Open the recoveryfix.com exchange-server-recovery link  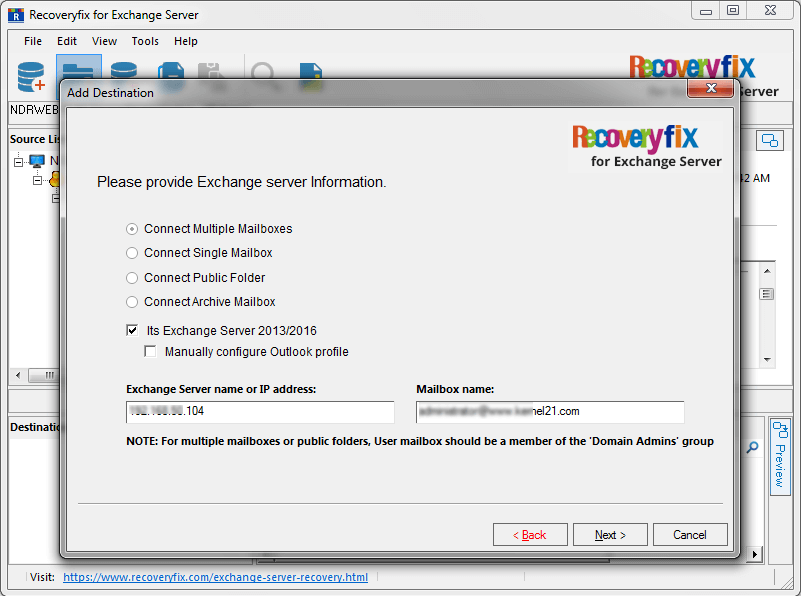216,577
